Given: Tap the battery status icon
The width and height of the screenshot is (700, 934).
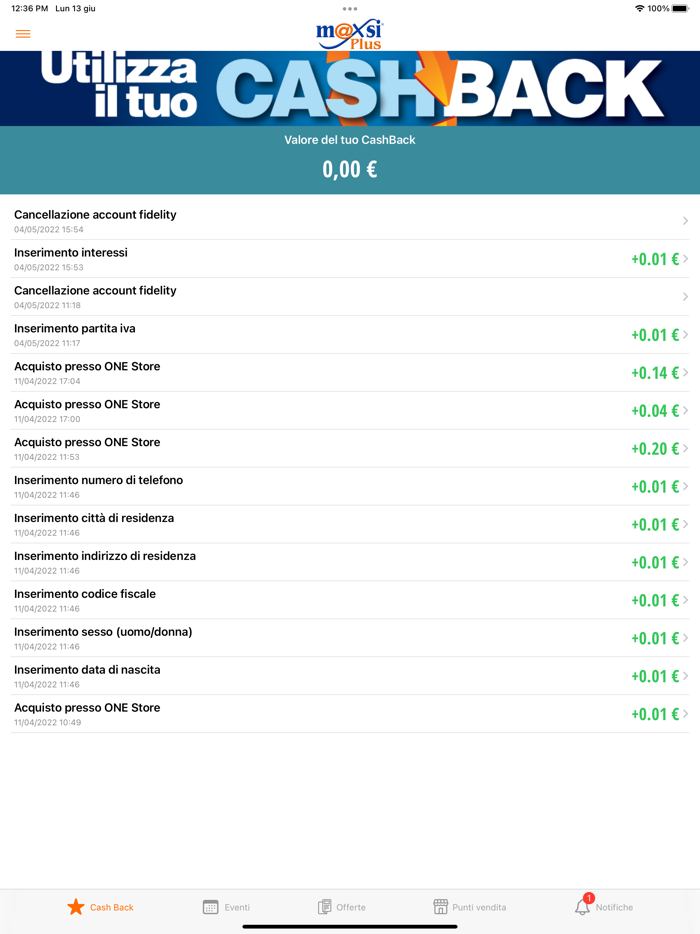Looking at the screenshot, I should 680,8.
